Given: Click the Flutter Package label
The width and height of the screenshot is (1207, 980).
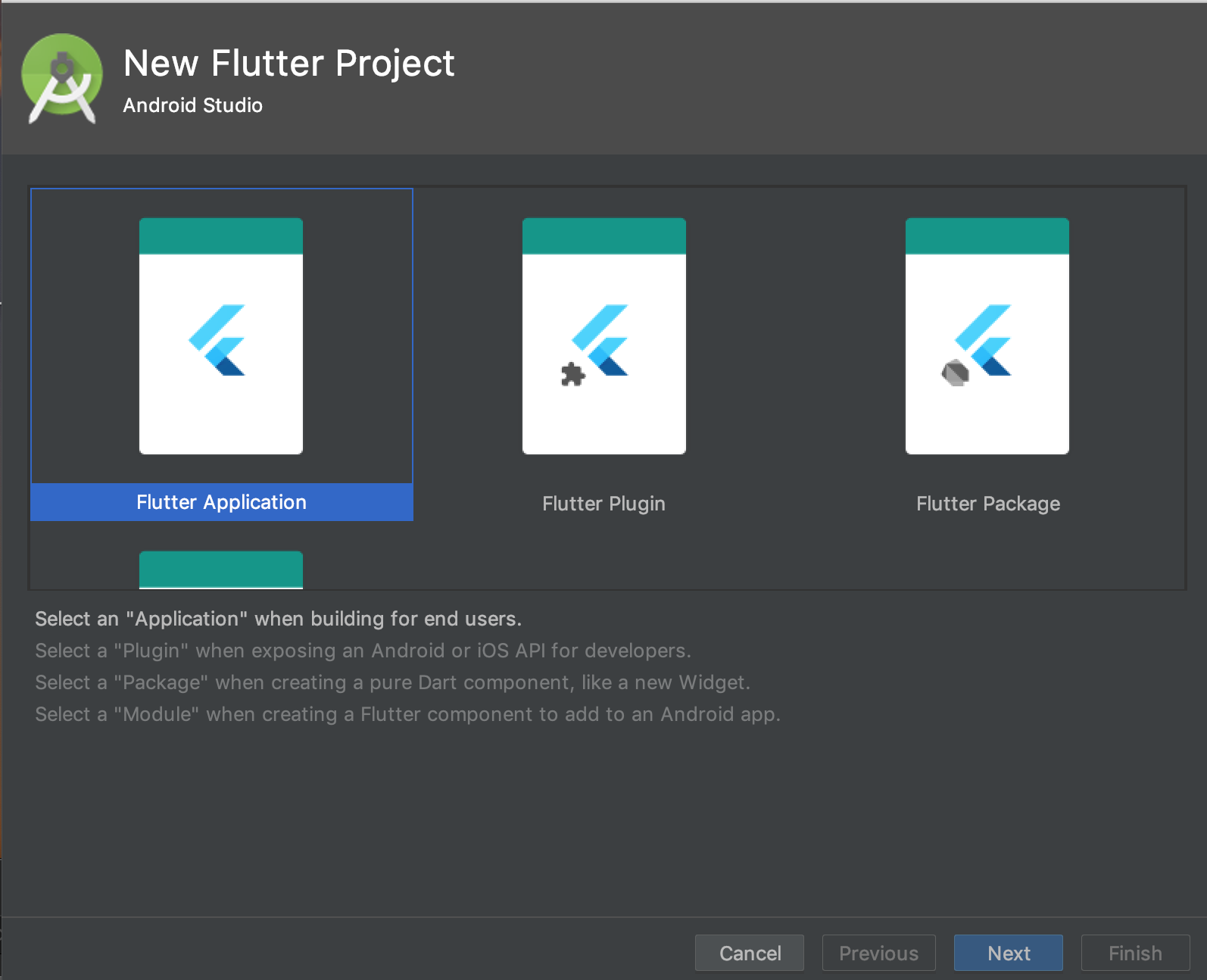Looking at the screenshot, I should click(988, 504).
